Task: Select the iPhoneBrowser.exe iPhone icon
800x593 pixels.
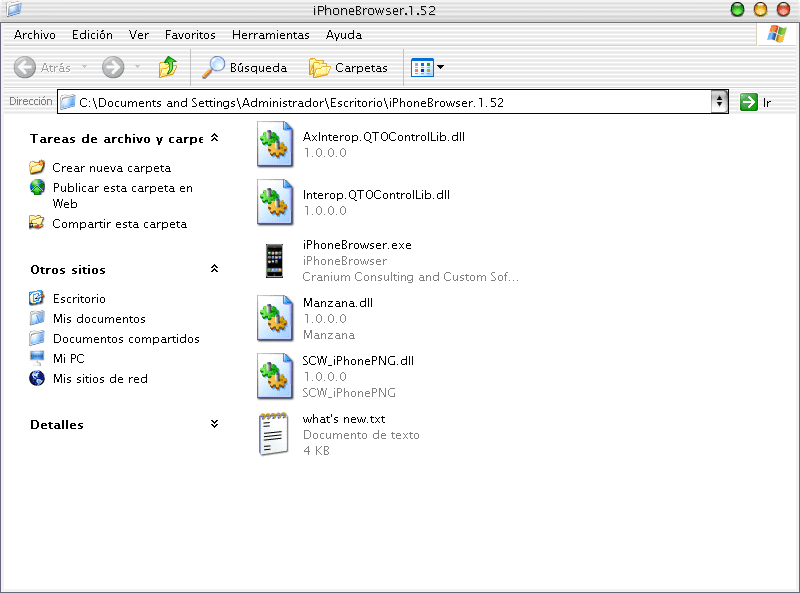Action: (274, 260)
